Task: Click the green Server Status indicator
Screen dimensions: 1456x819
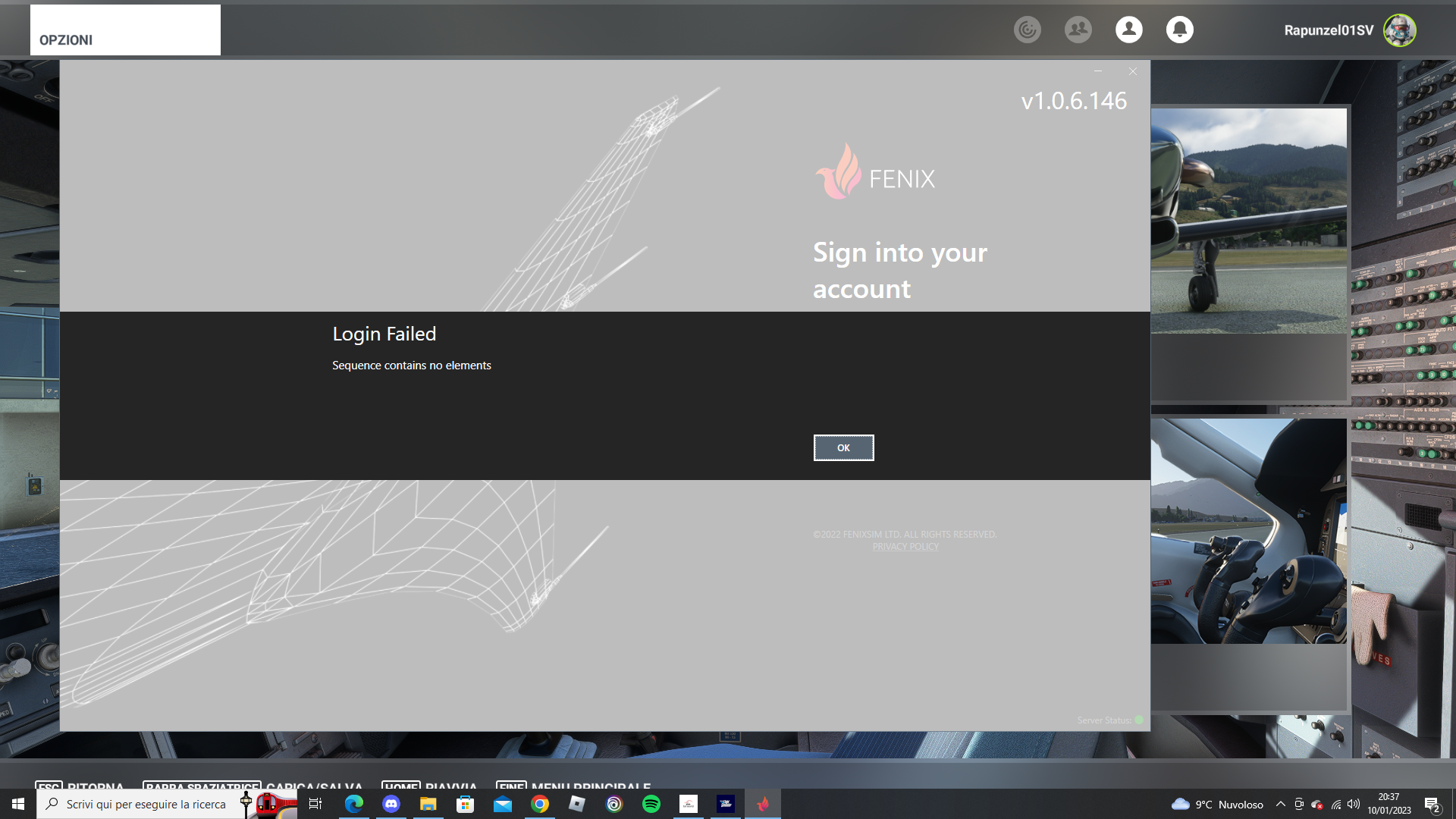Action: point(1139,720)
